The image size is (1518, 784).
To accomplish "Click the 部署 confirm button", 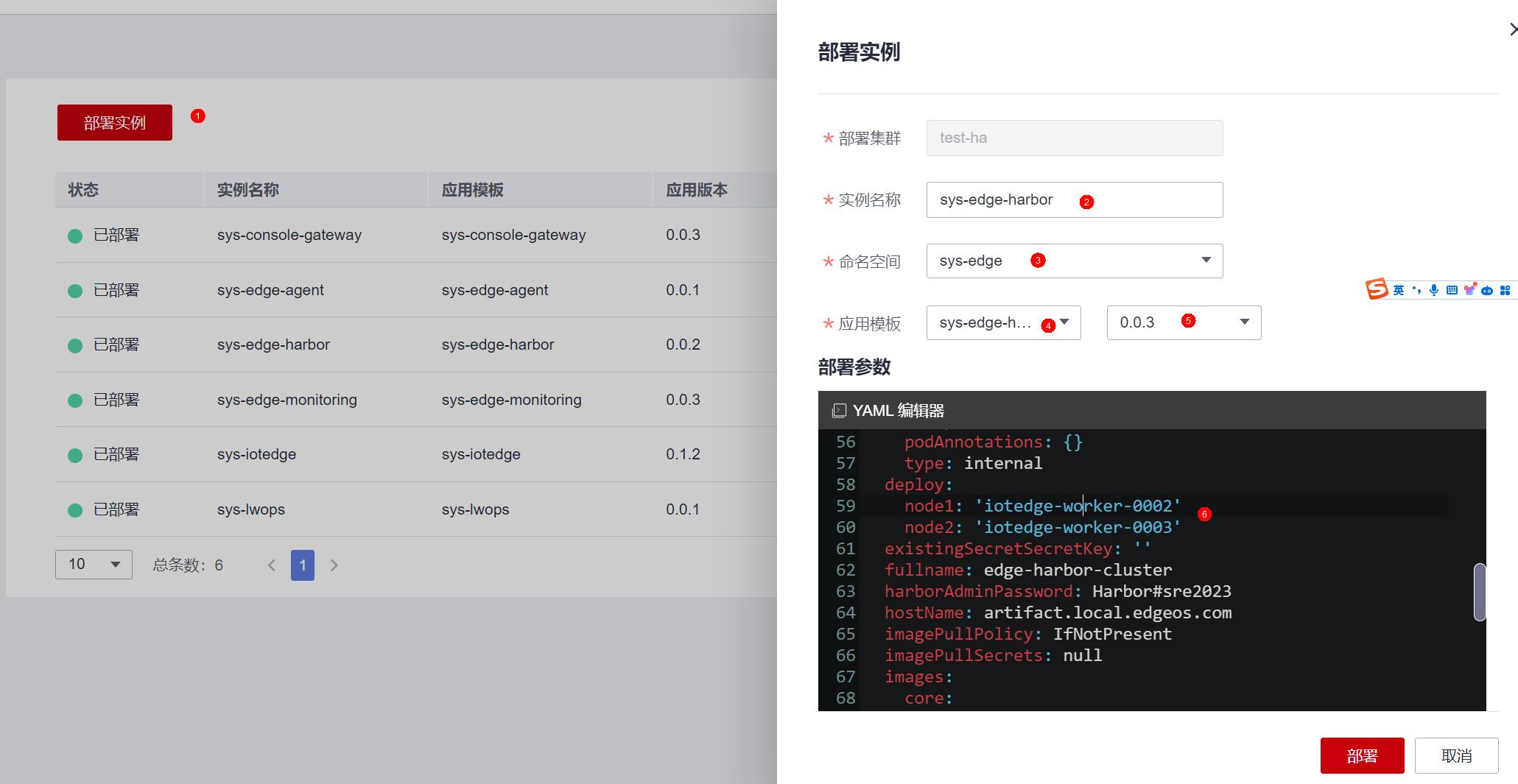I will point(1363,755).
